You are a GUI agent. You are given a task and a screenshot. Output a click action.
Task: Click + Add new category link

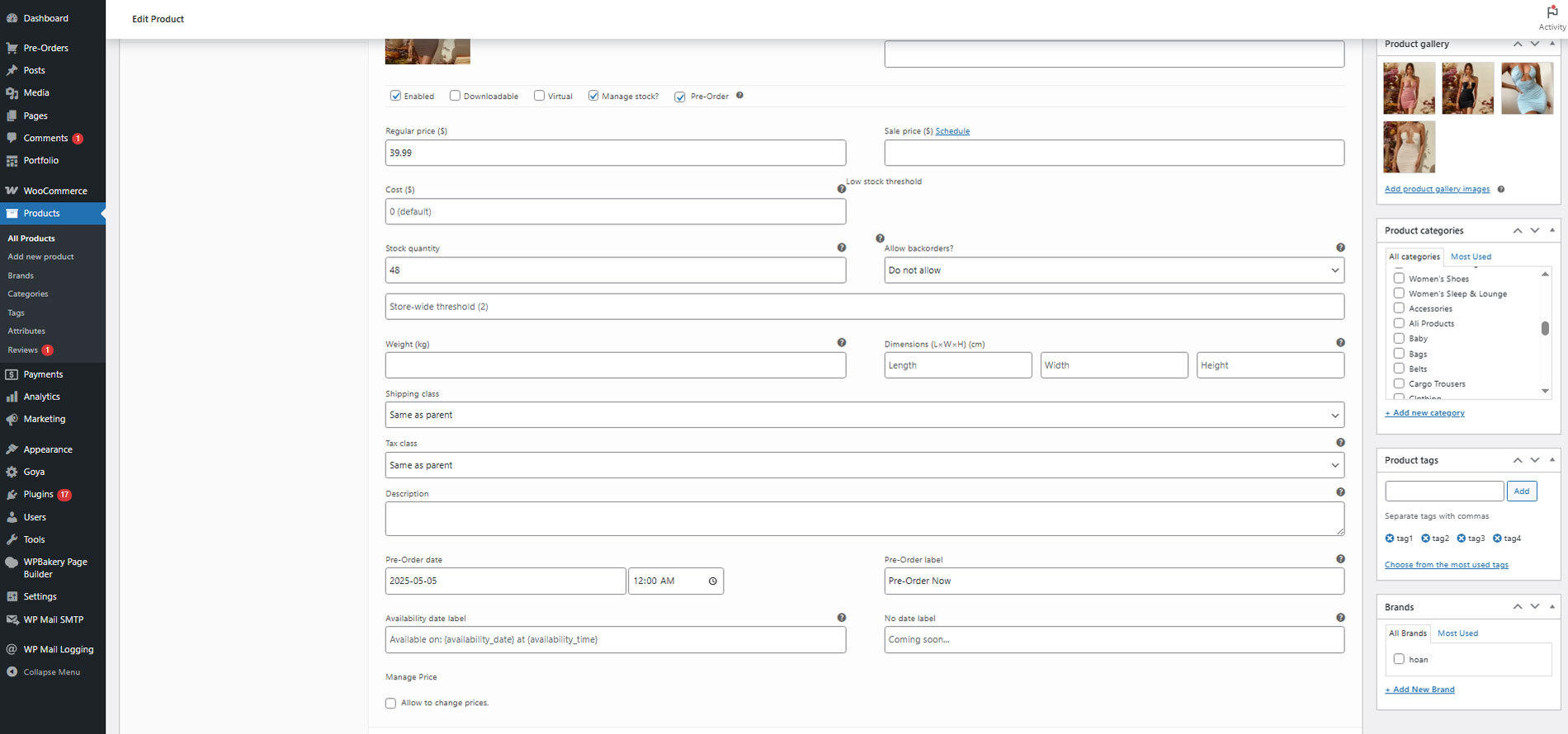click(1424, 413)
